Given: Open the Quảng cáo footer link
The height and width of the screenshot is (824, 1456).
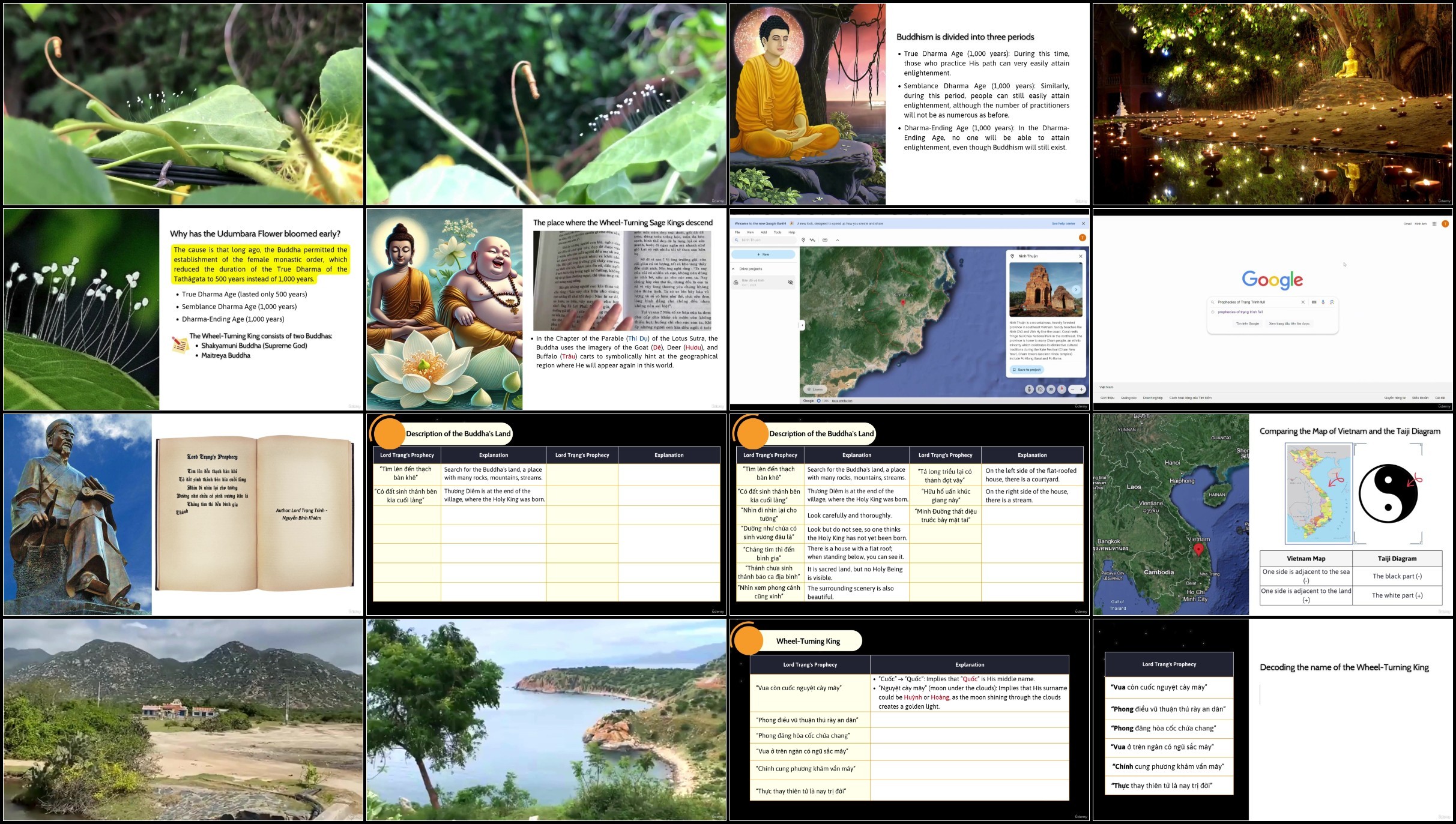Looking at the screenshot, I should [x=1128, y=398].
